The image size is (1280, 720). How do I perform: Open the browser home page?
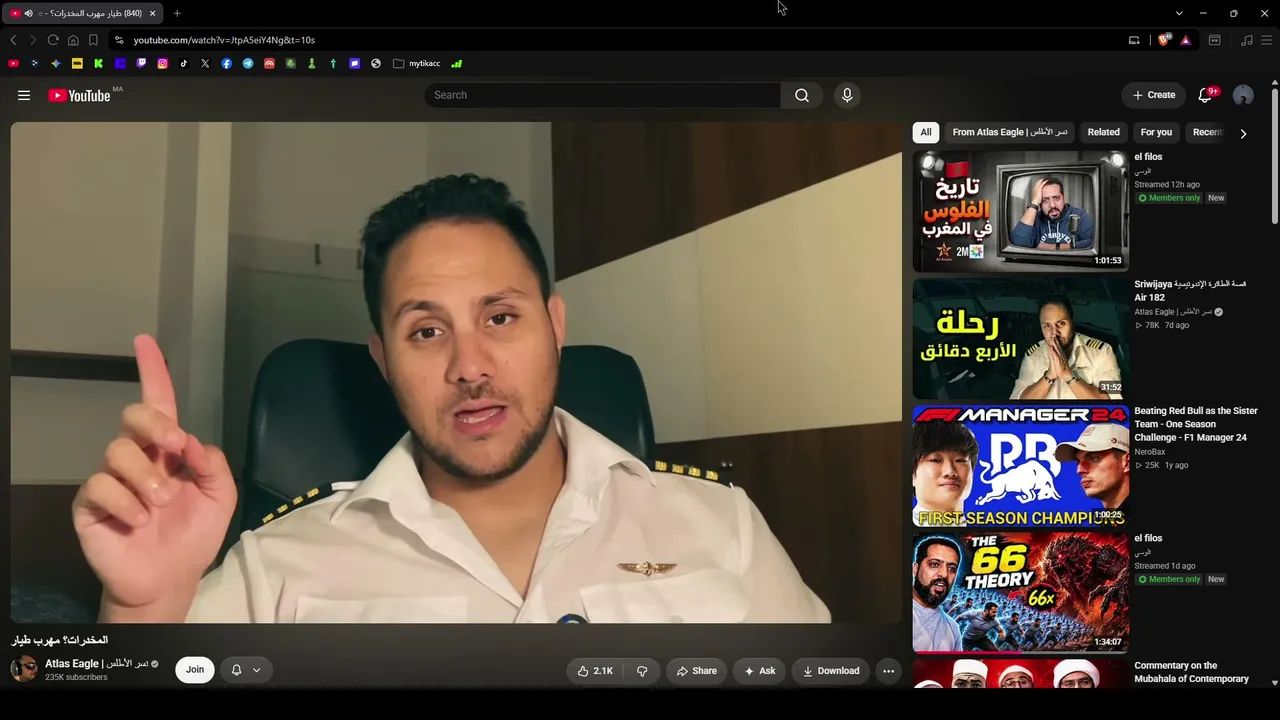click(73, 40)
